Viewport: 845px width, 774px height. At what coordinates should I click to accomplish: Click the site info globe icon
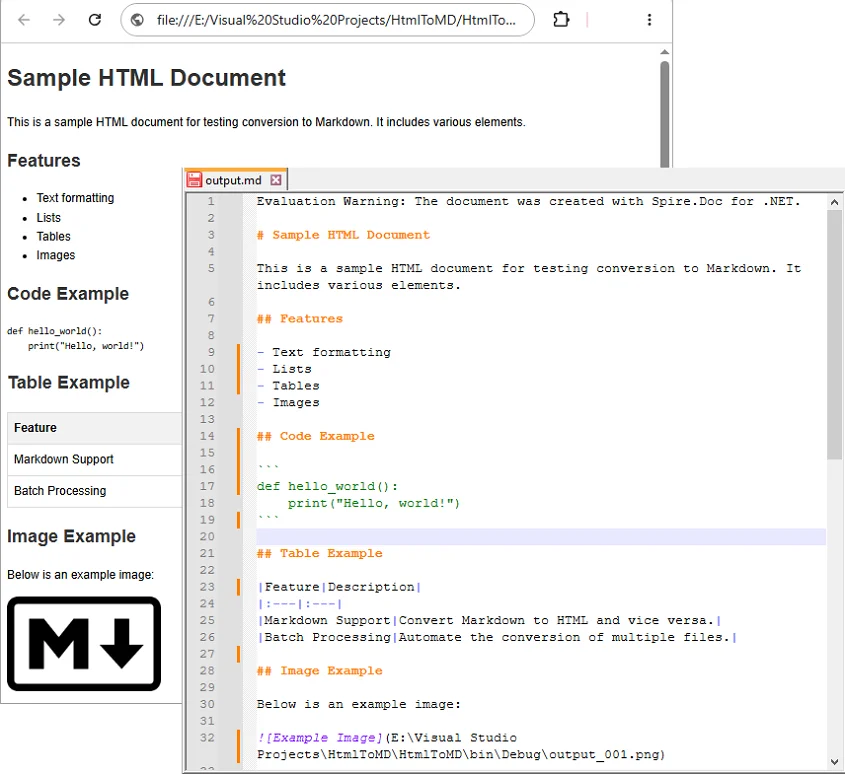coord(137,20)
